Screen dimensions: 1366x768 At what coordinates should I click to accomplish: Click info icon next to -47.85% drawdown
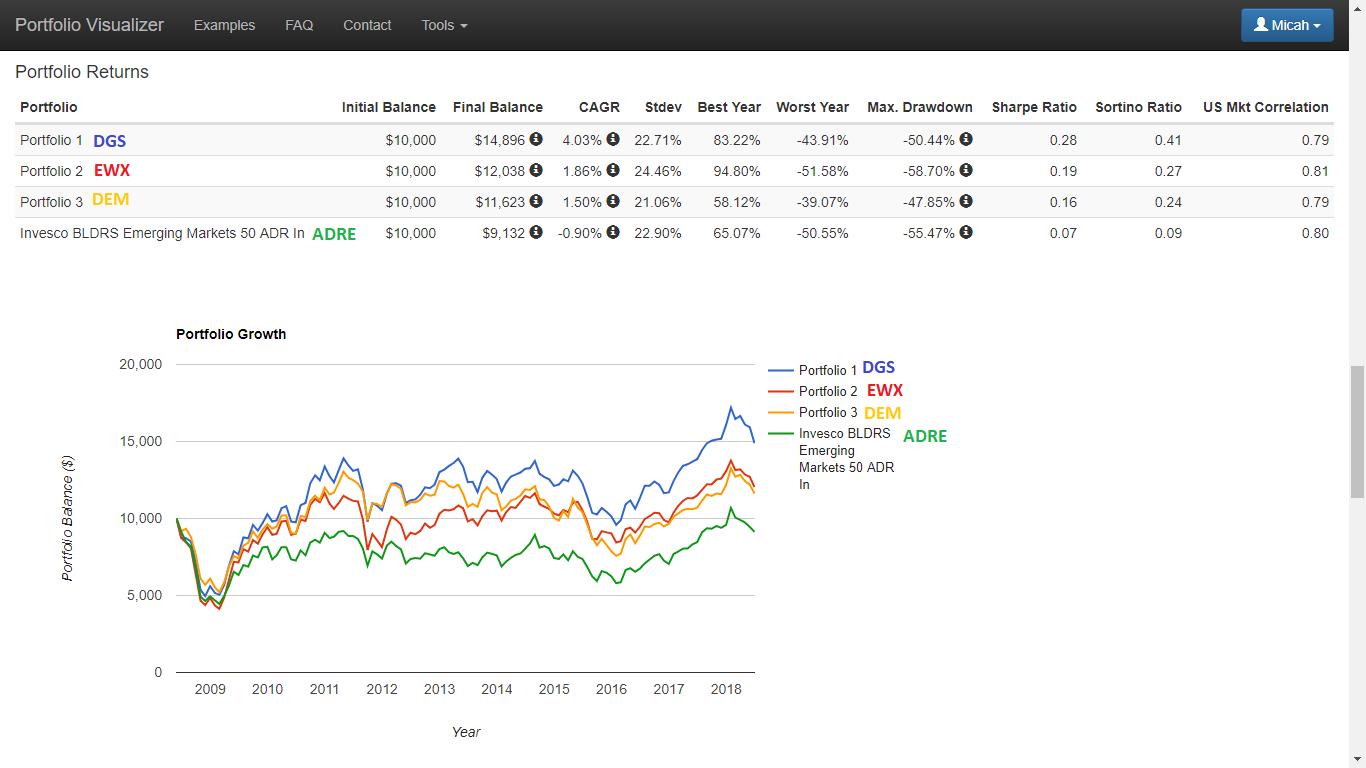pyautogui.click(x=966, y=201)
